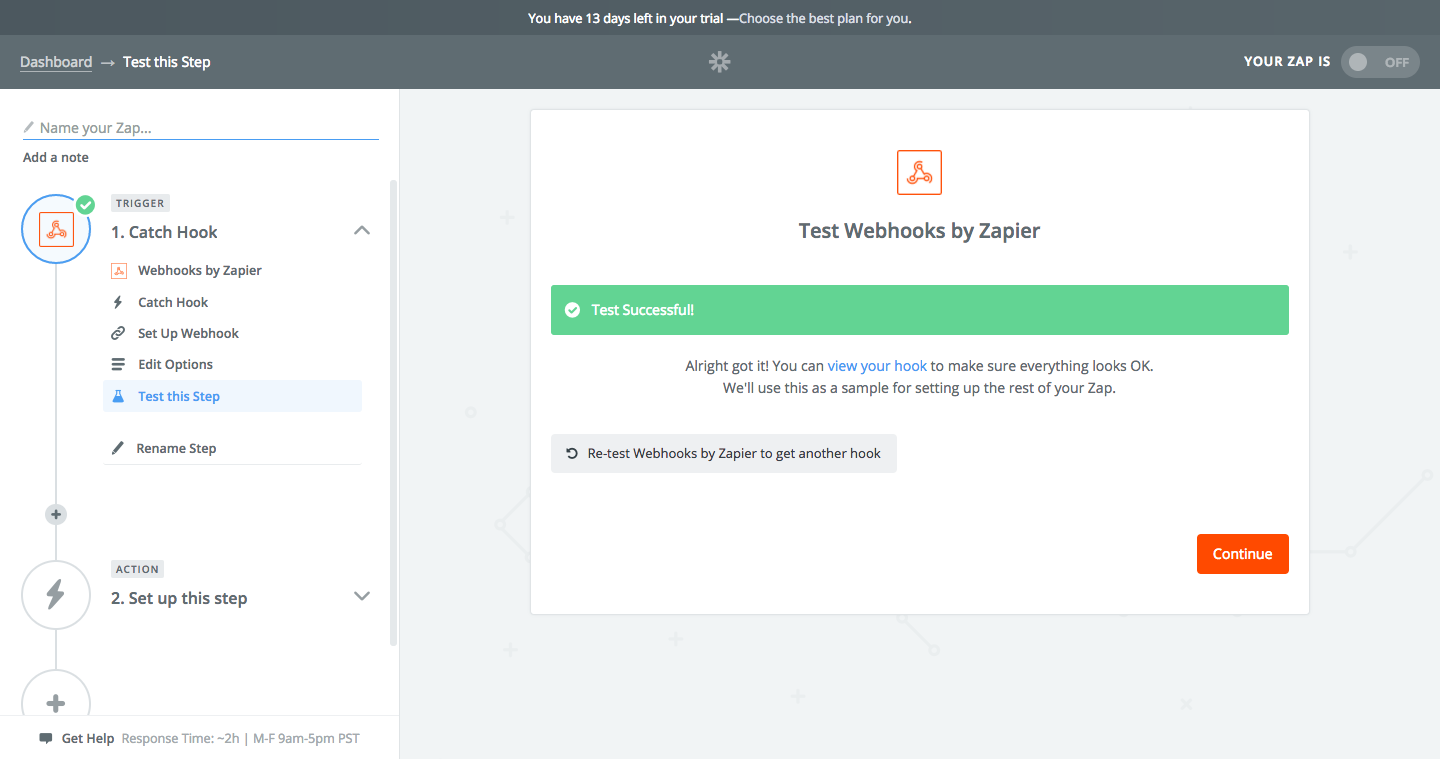Click the pencil icon beside Name your Zap

29,128
